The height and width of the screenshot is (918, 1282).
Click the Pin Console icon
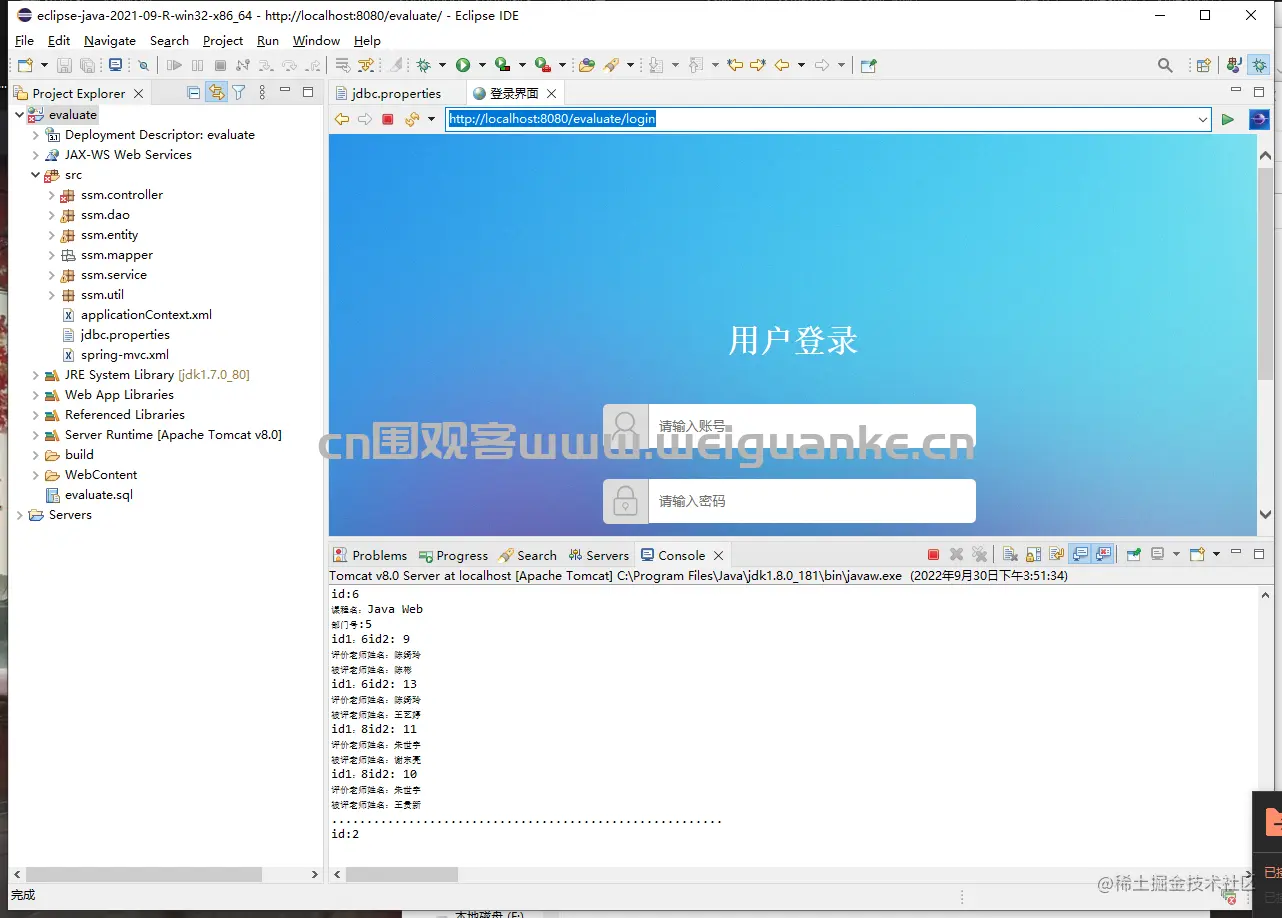(1133, 555)
